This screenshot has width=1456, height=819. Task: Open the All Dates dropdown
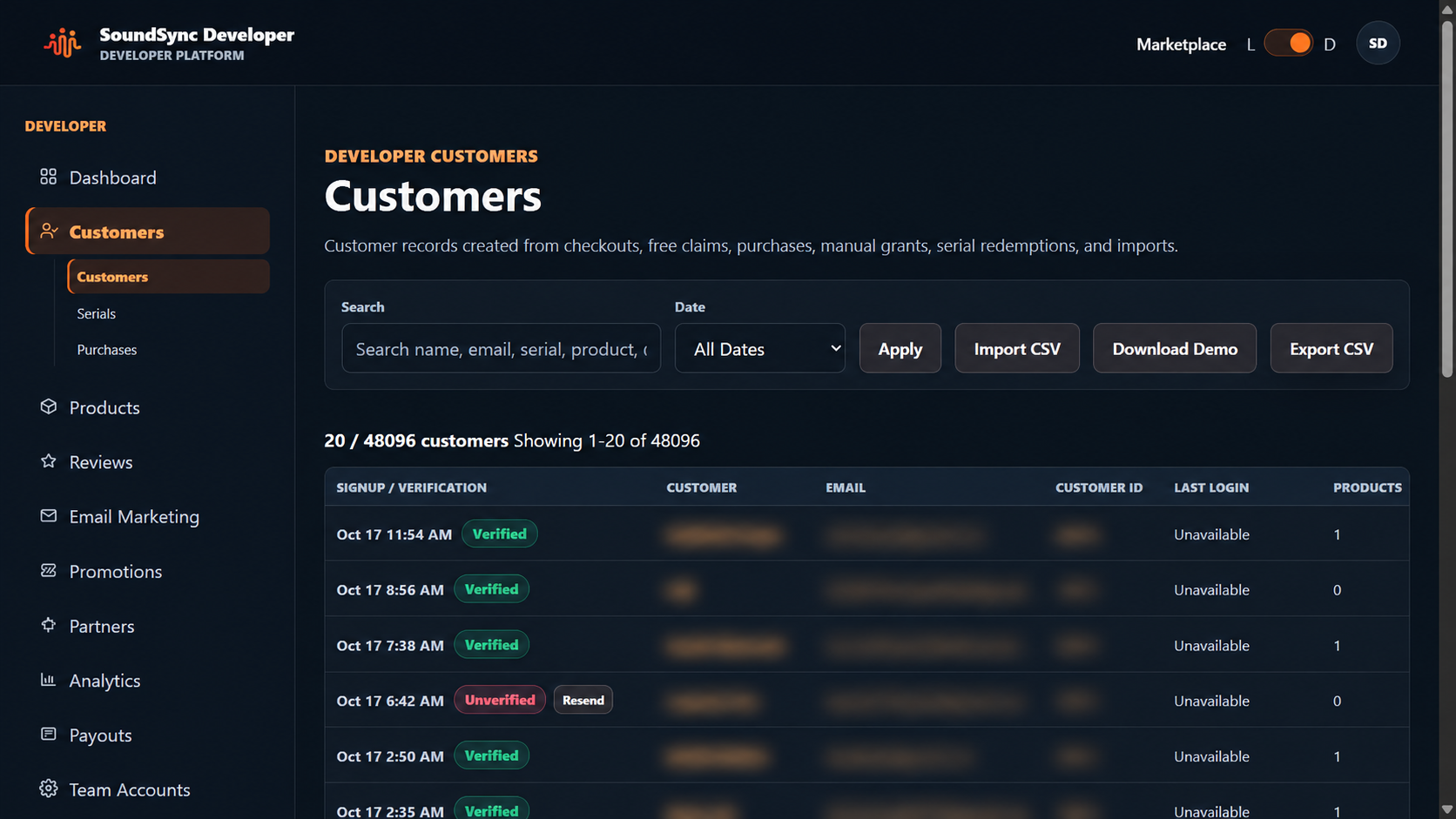pyautogui.click(x=759, y=348)
